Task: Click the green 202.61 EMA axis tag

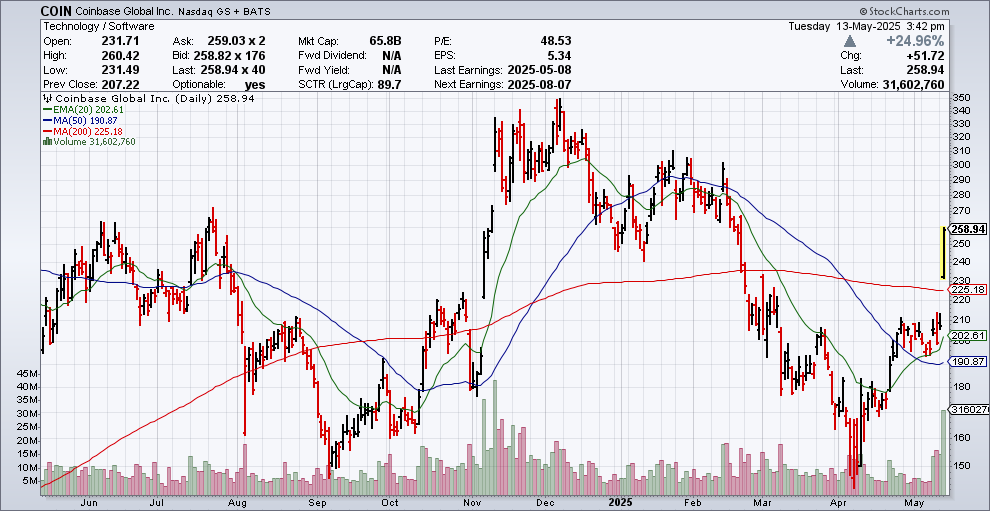Action: point(969,335)
